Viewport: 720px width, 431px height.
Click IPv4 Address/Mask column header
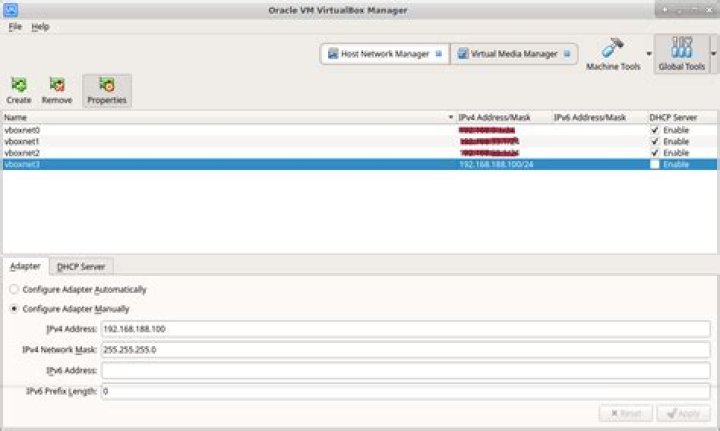495,118
